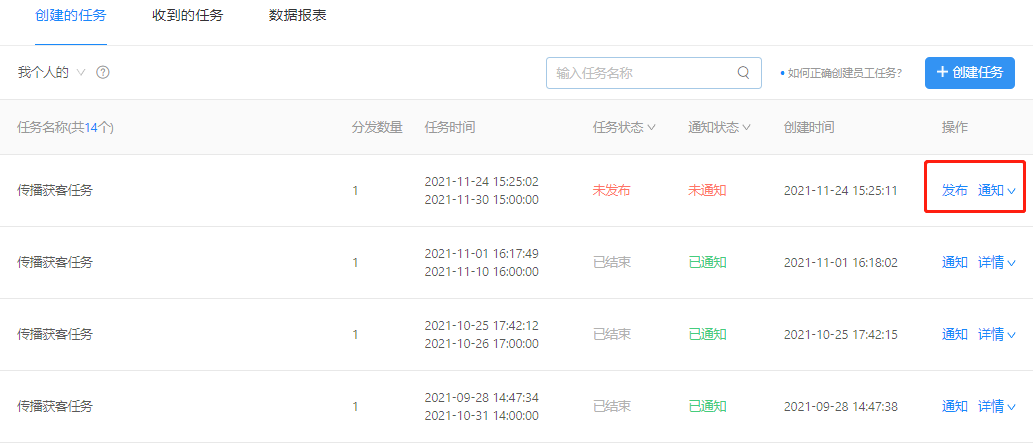Image resolution: width=1033 pixels, height=446 pixels.
Task: Switch to the 收到的任务 tab
Action: tap(188, 16)
